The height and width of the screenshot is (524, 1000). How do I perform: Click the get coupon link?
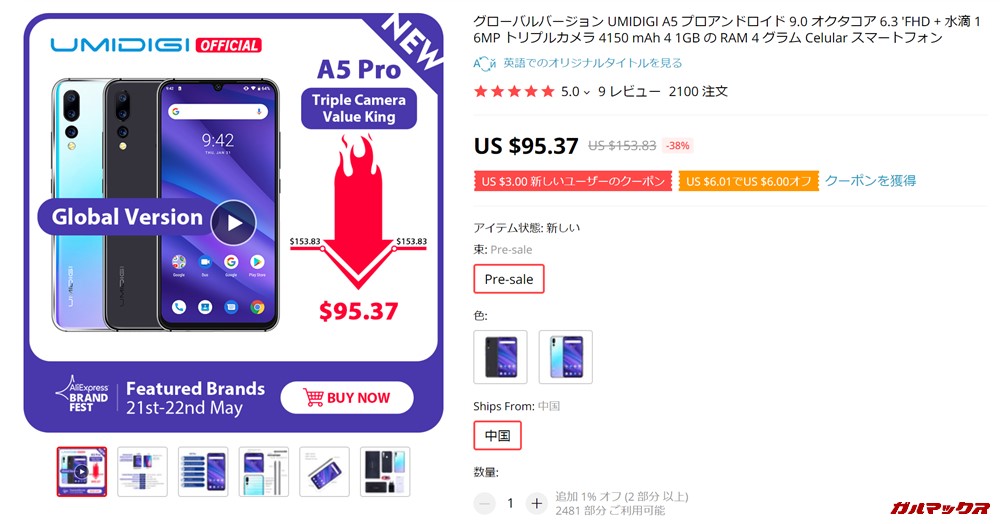pos(871,180)
